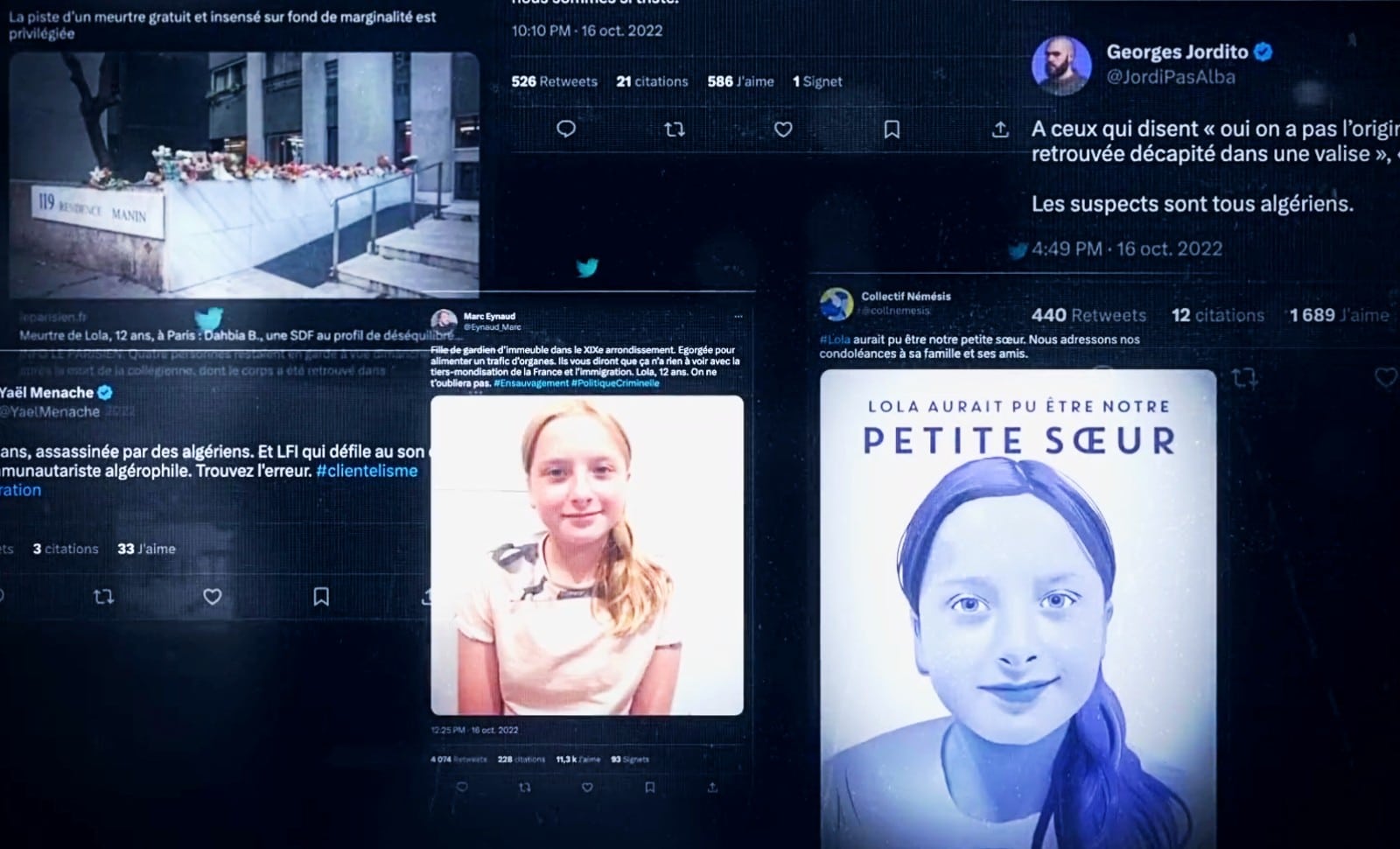Open more options on Marc Eynaud's tweet

[x=738, y=317]
